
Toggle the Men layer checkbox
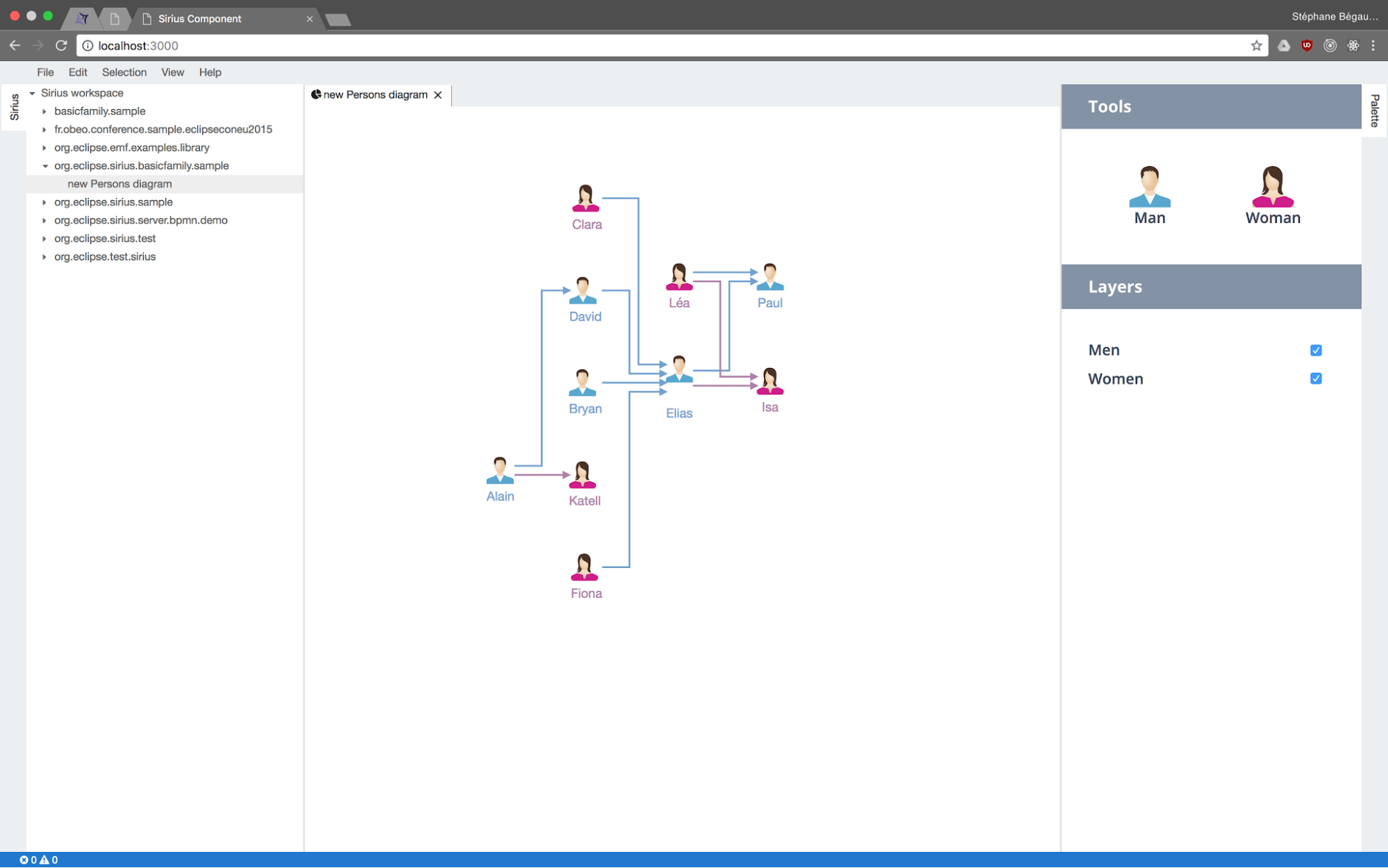pyautogui.click(x=1315, y=350)
